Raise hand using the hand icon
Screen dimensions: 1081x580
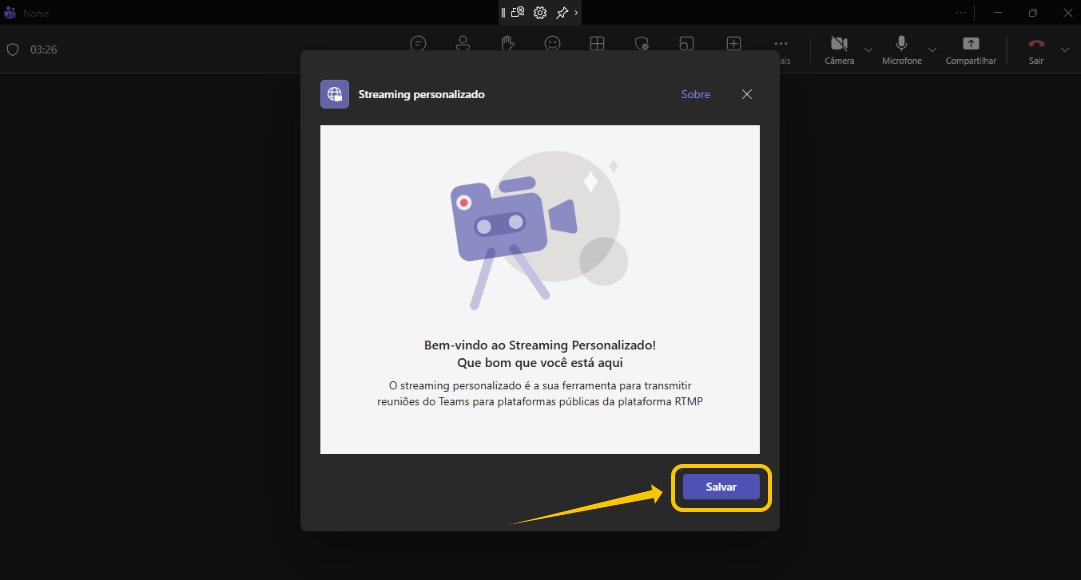(507, 43)
